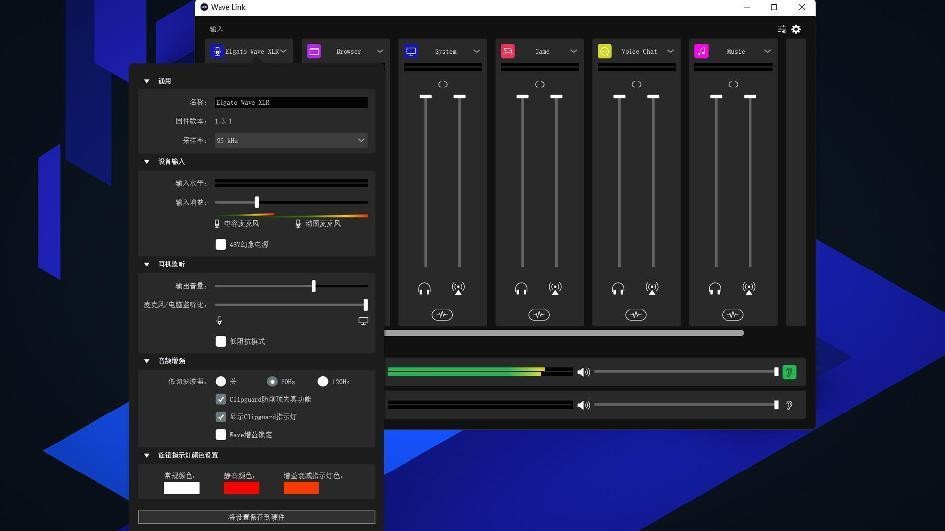Mute the lower output mix speaker icon
Image resolution: width=945 pixels, height=531 pixels.
point(583,405)
